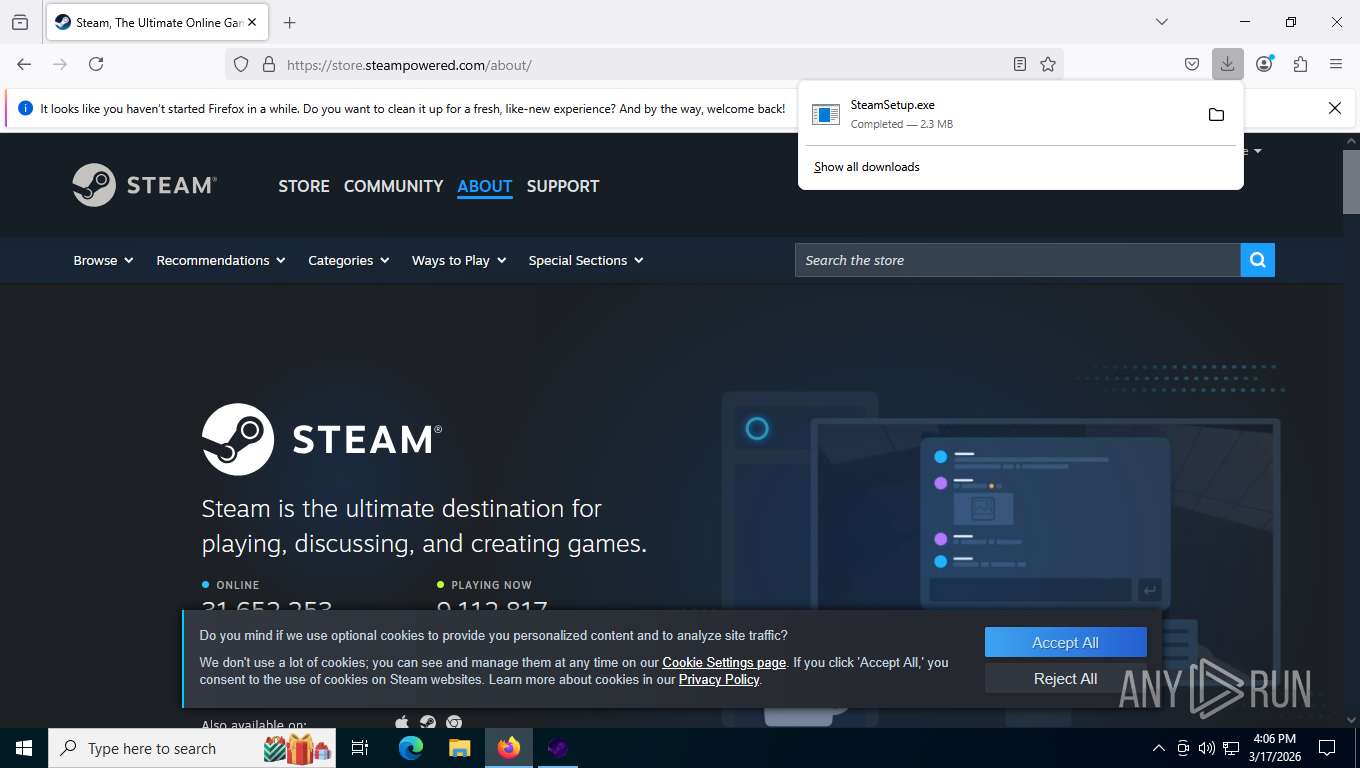Click the store search magnifier button
Viewport: 1360px width, 768px height.
click(x=1258, y=260)
